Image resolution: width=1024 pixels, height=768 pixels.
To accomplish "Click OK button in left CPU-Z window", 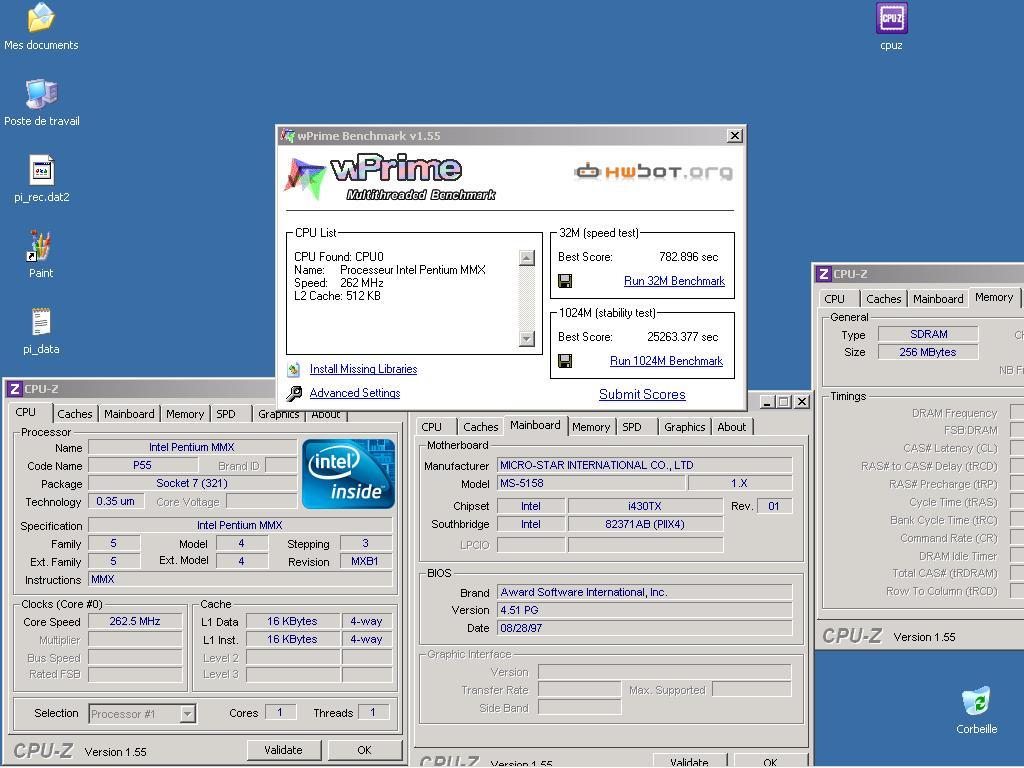I will (x=364, y=750).
